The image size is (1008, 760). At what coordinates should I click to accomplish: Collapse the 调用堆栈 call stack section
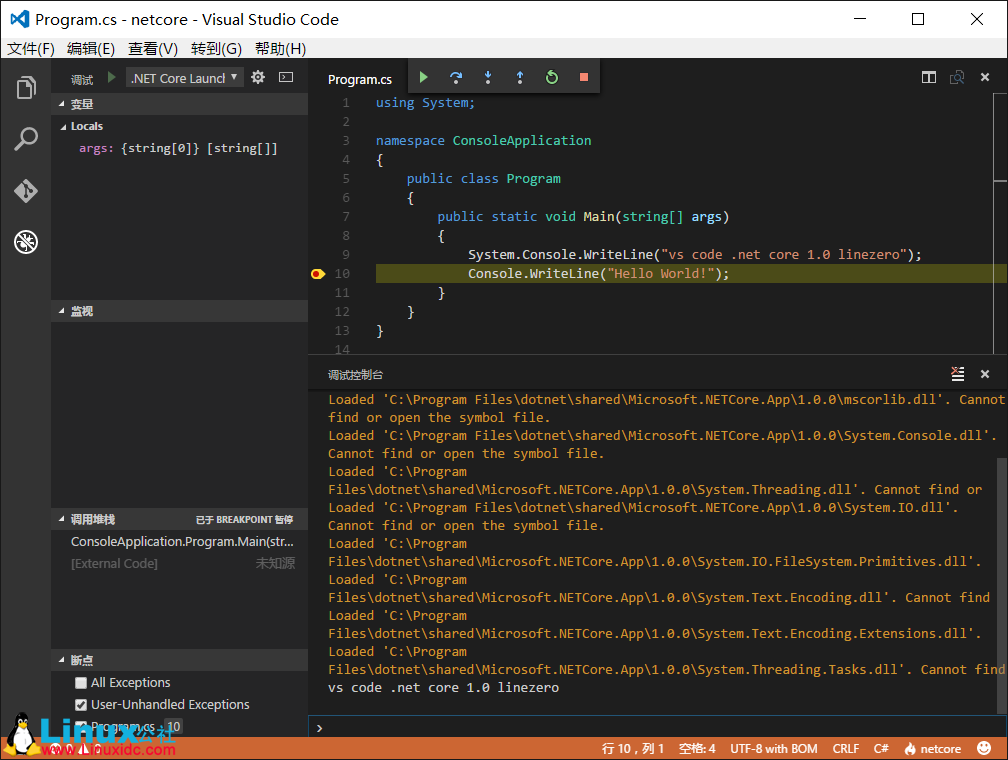tap(179, 520)
